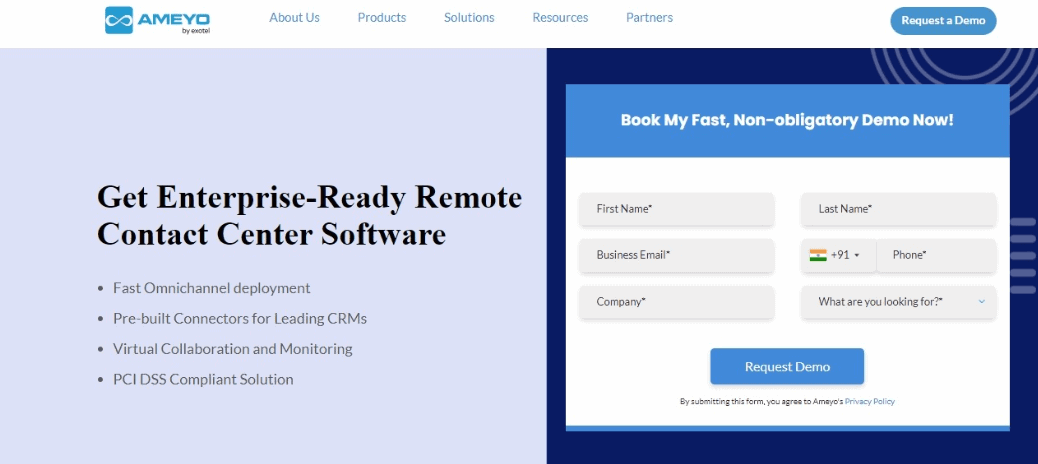Open the Solutions menu

pos(469,18)
